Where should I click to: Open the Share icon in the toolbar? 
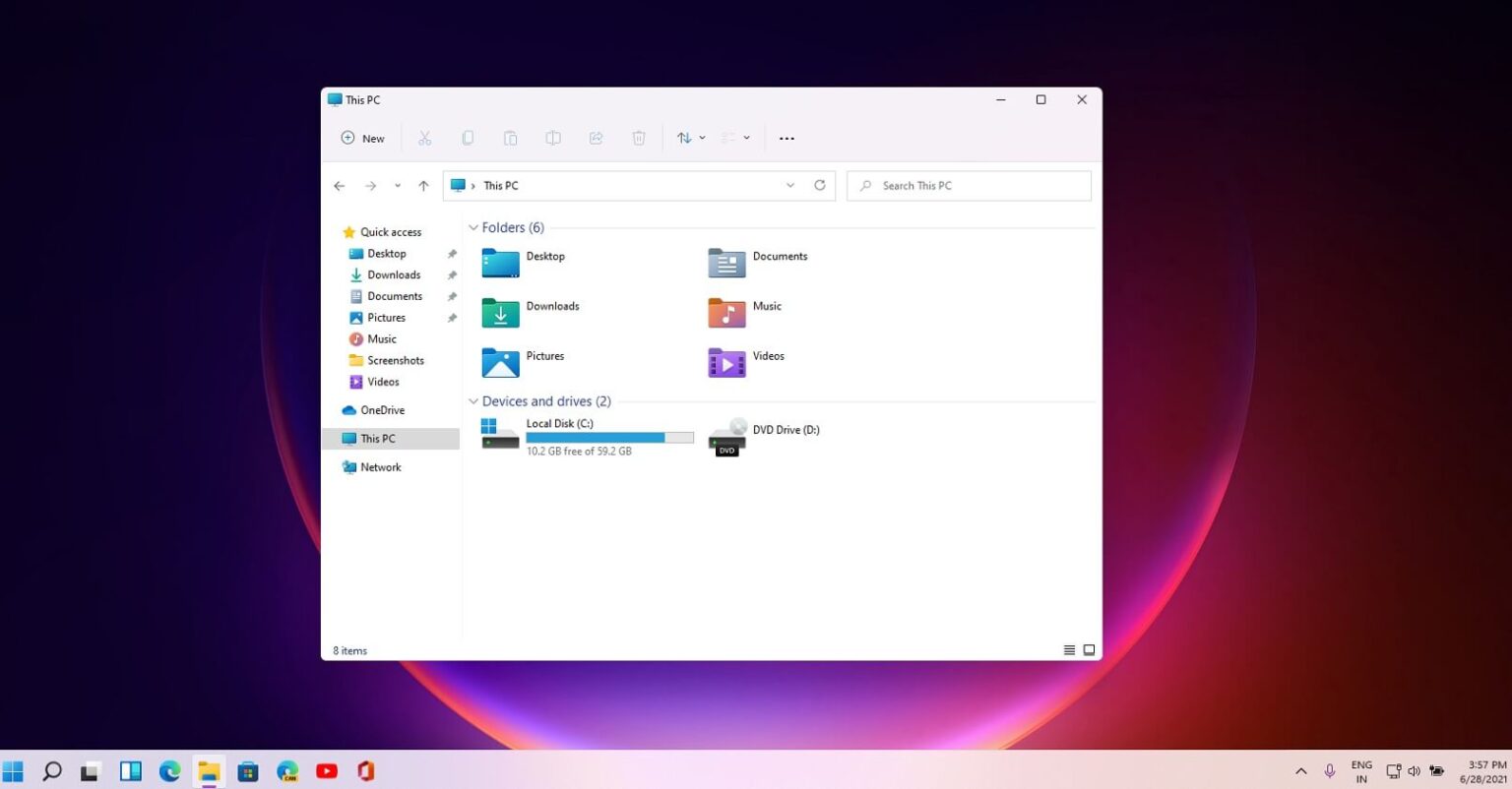pos(596,138)
